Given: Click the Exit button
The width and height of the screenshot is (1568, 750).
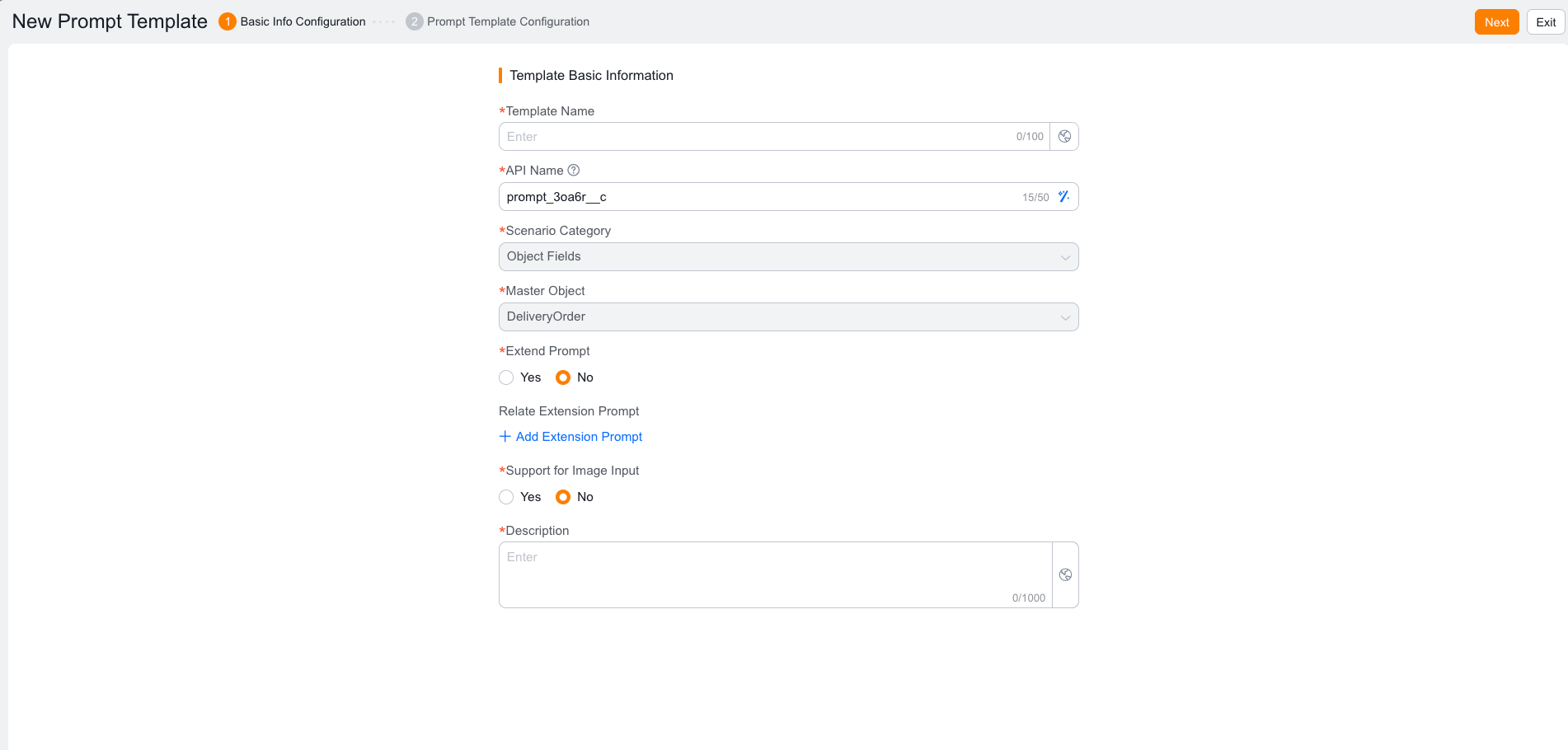Looking at the screenshot, I should (1546, 22).
